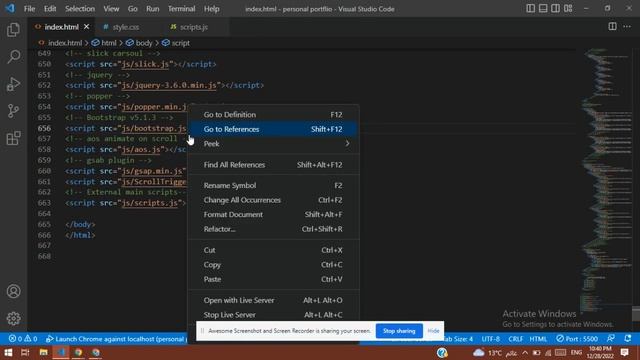Open Extensions view in activity bar
640x360 pixels.
point(13,138)
